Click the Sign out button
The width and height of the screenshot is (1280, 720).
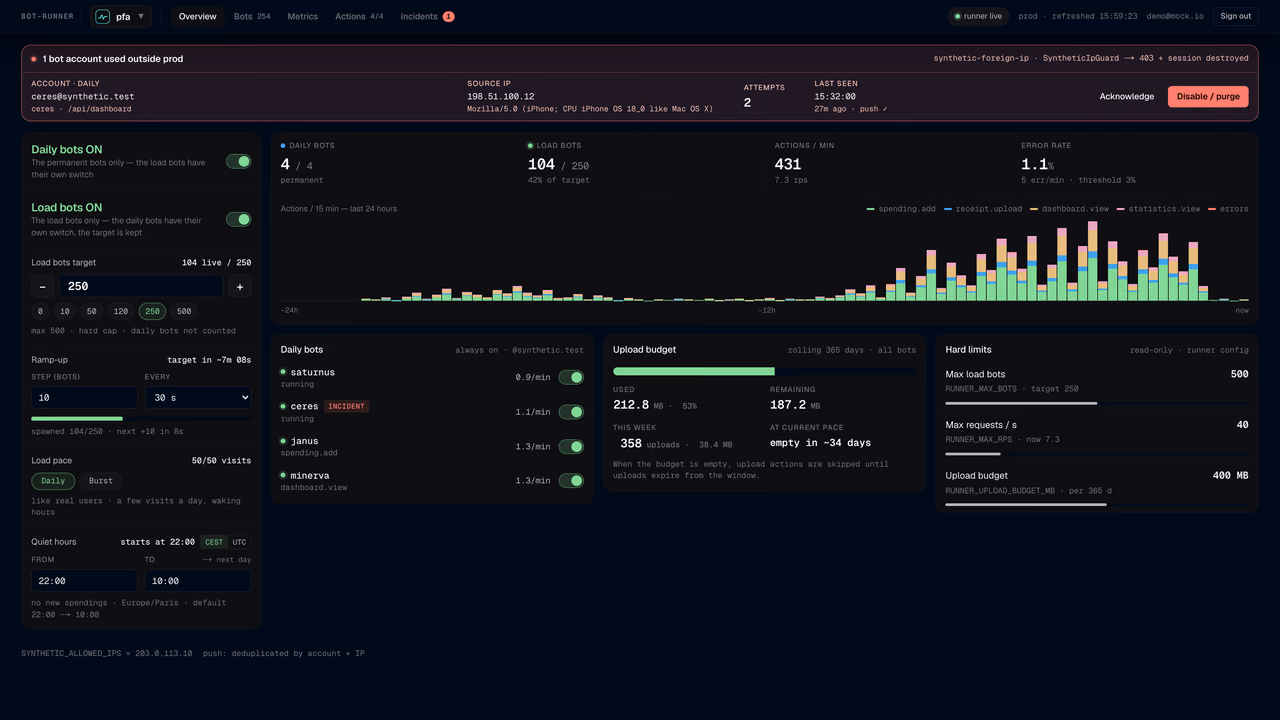(1236, 16)
